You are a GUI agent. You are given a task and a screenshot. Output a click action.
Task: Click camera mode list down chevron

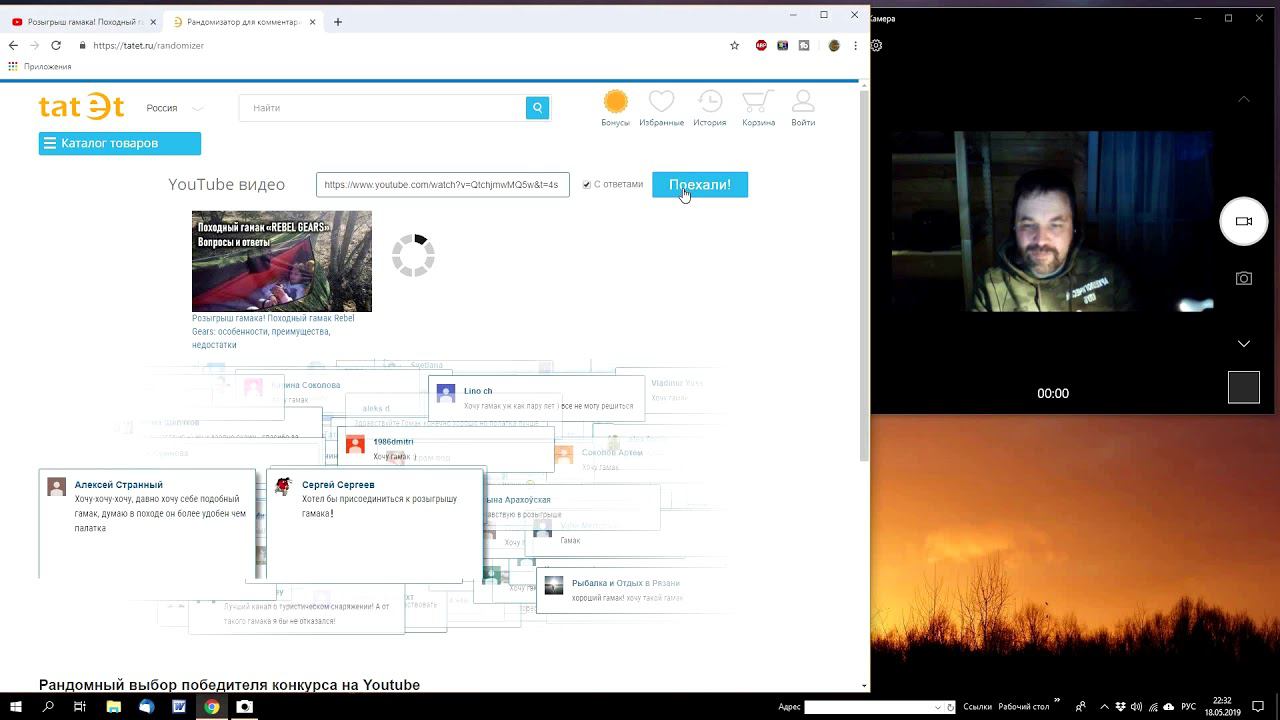1244,343
